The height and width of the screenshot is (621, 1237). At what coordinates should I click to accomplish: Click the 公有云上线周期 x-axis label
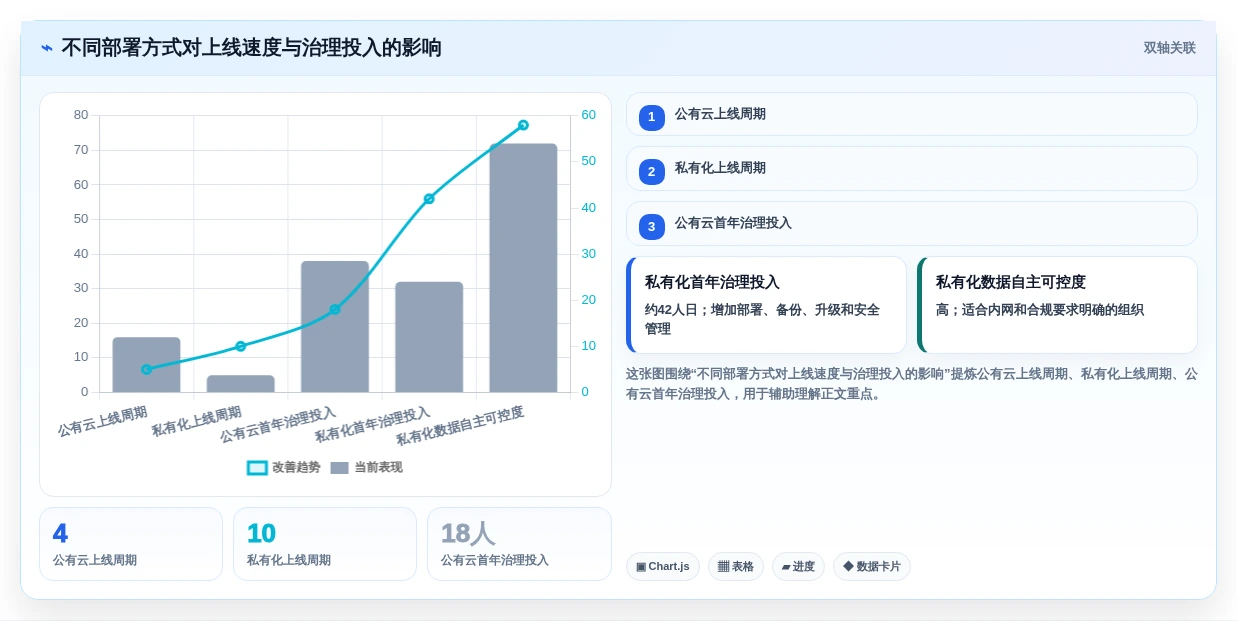(103, 421)
